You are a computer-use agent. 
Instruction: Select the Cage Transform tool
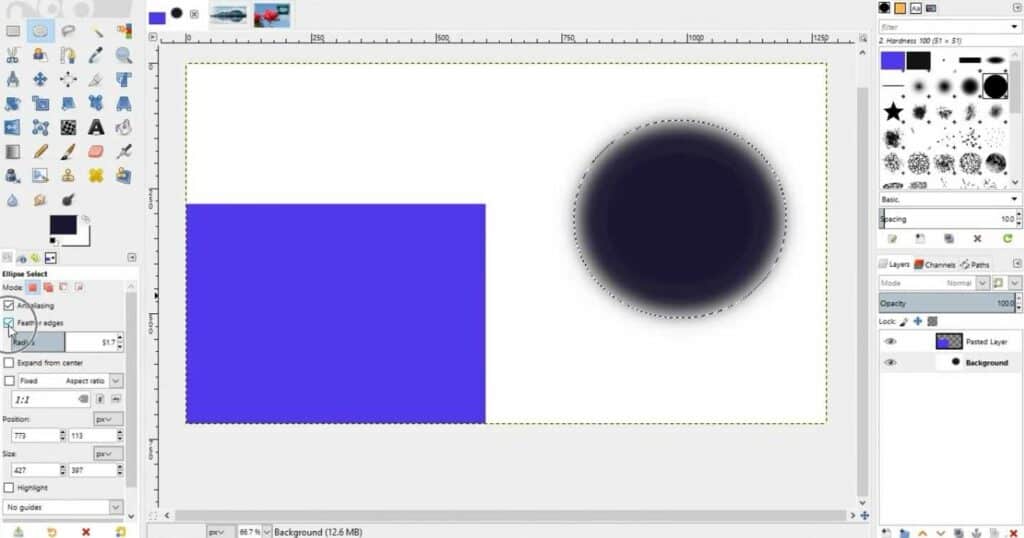(40, 127)
